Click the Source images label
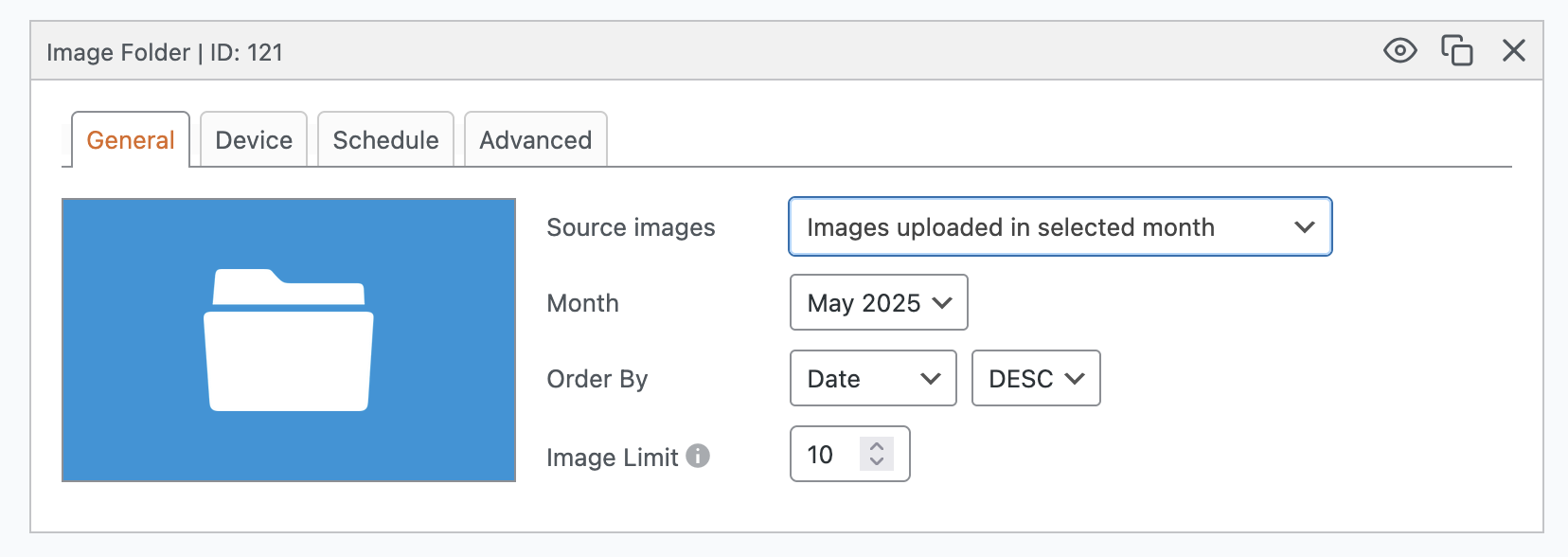Viewport: 1568px width, 557px height. tap(631, 227)
